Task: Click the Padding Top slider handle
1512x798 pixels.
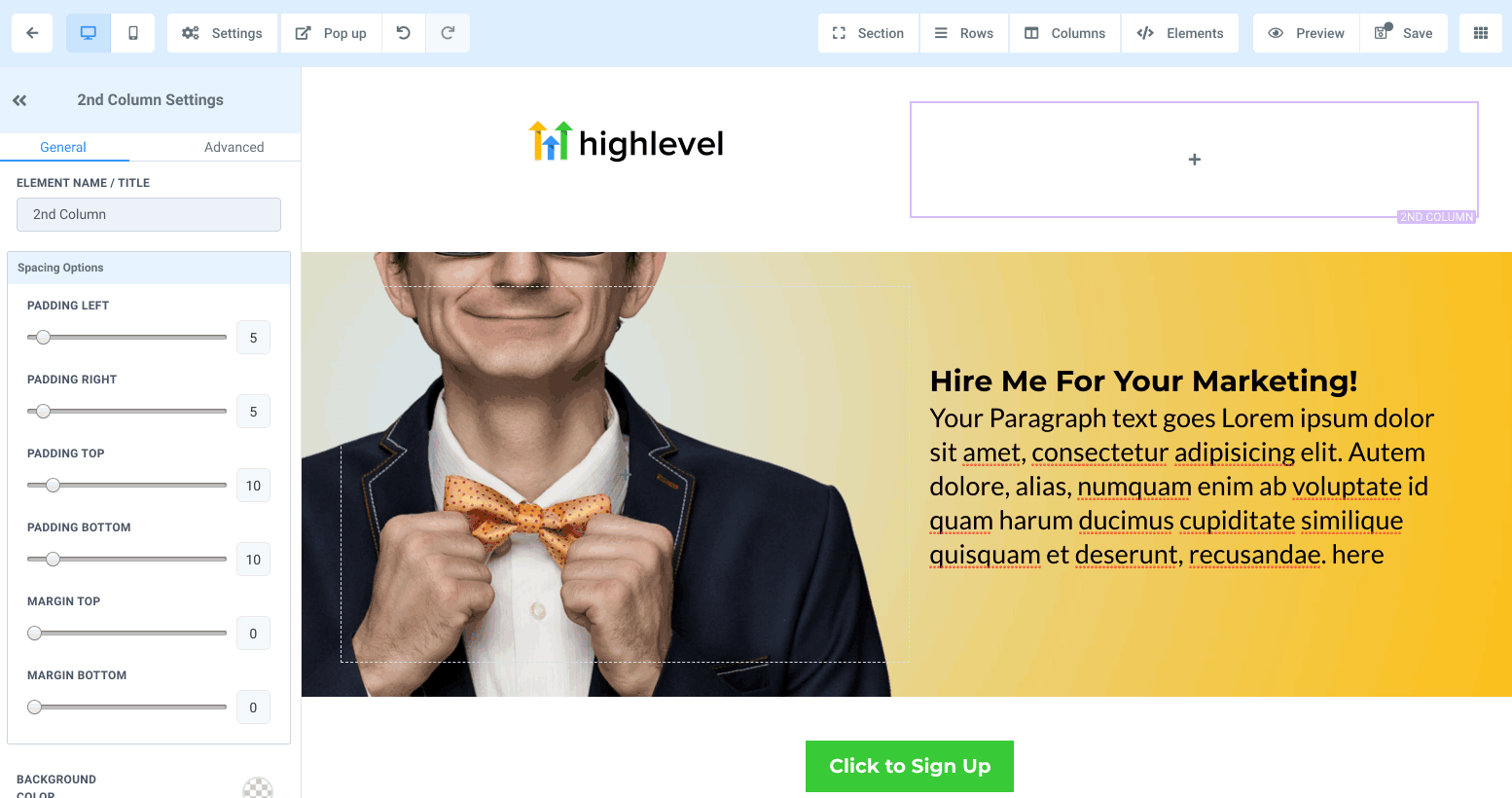Action: [54, 485]
